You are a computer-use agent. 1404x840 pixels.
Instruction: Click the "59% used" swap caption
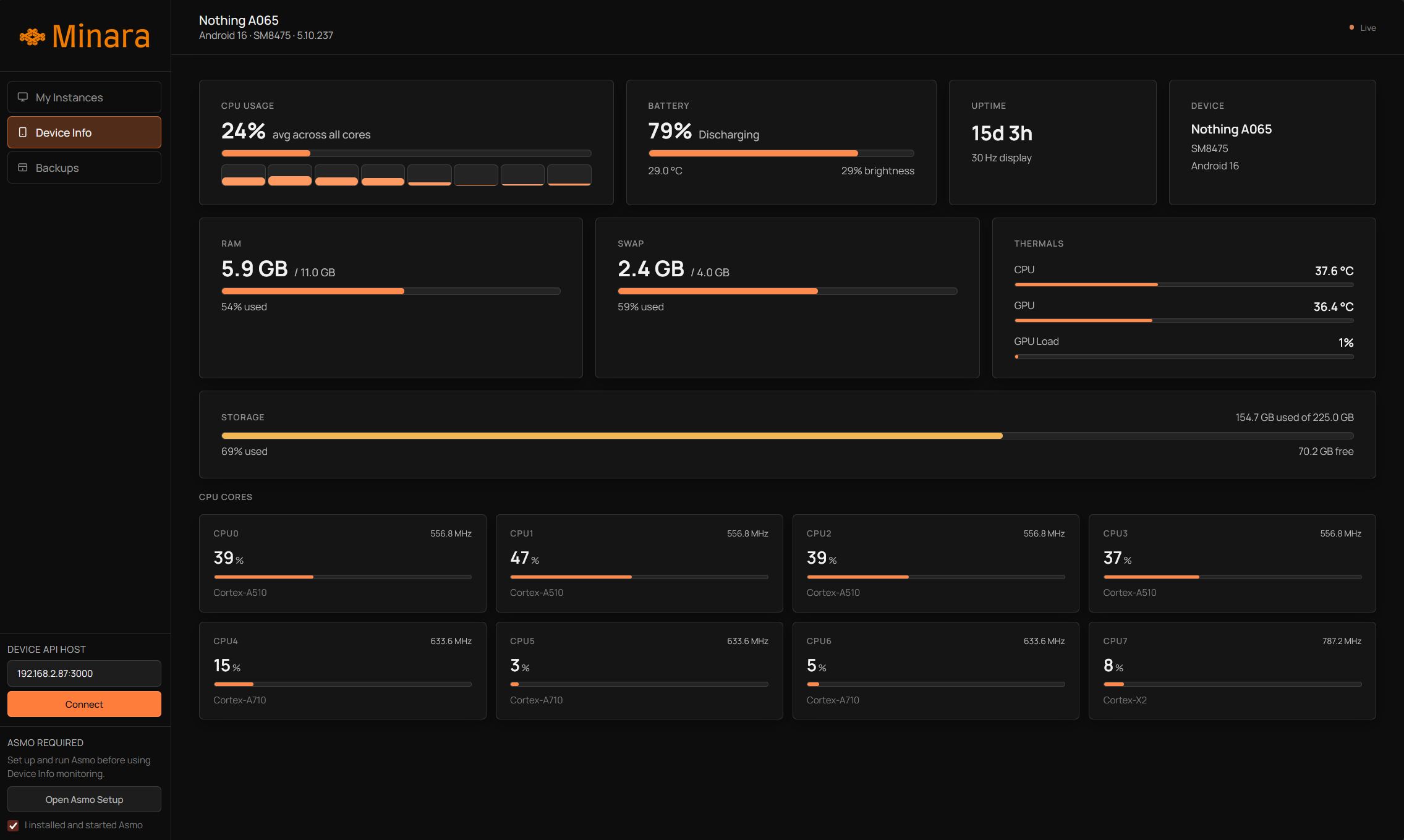[640, 307]
